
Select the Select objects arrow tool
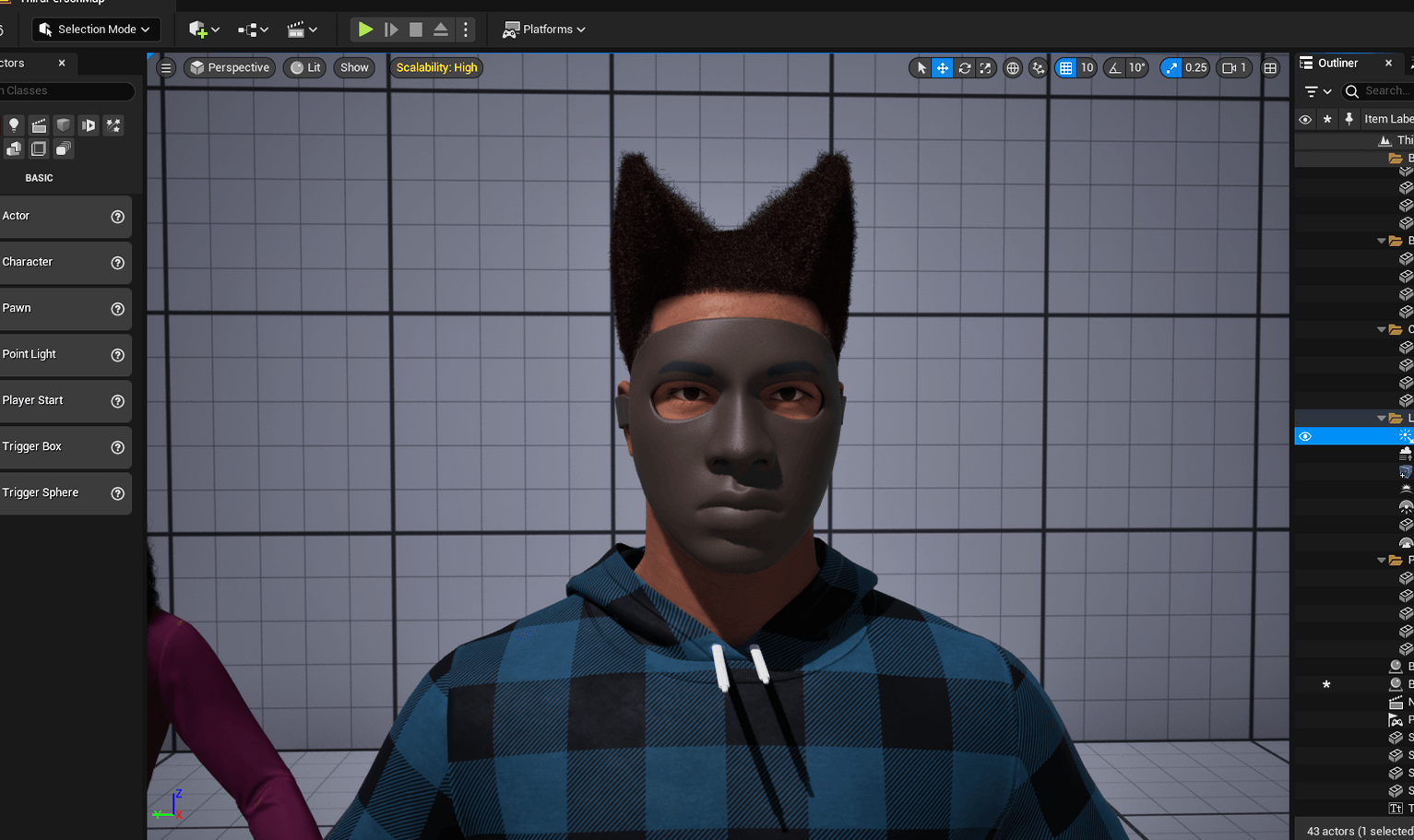click(x=921, y=67)
